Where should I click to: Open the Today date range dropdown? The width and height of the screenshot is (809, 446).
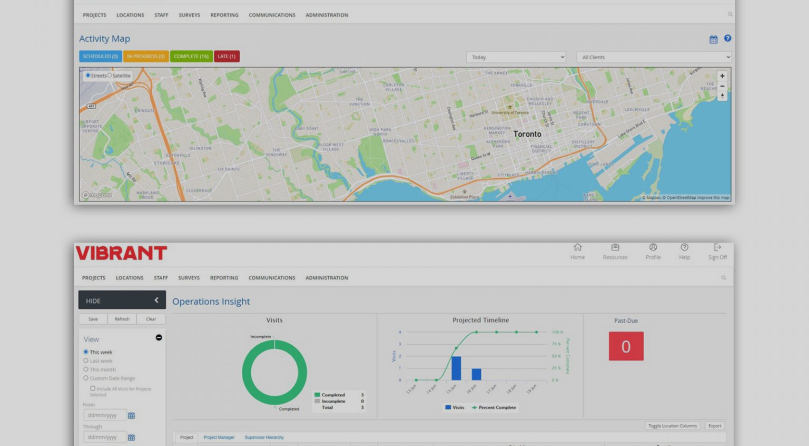[x=516, y=57]
